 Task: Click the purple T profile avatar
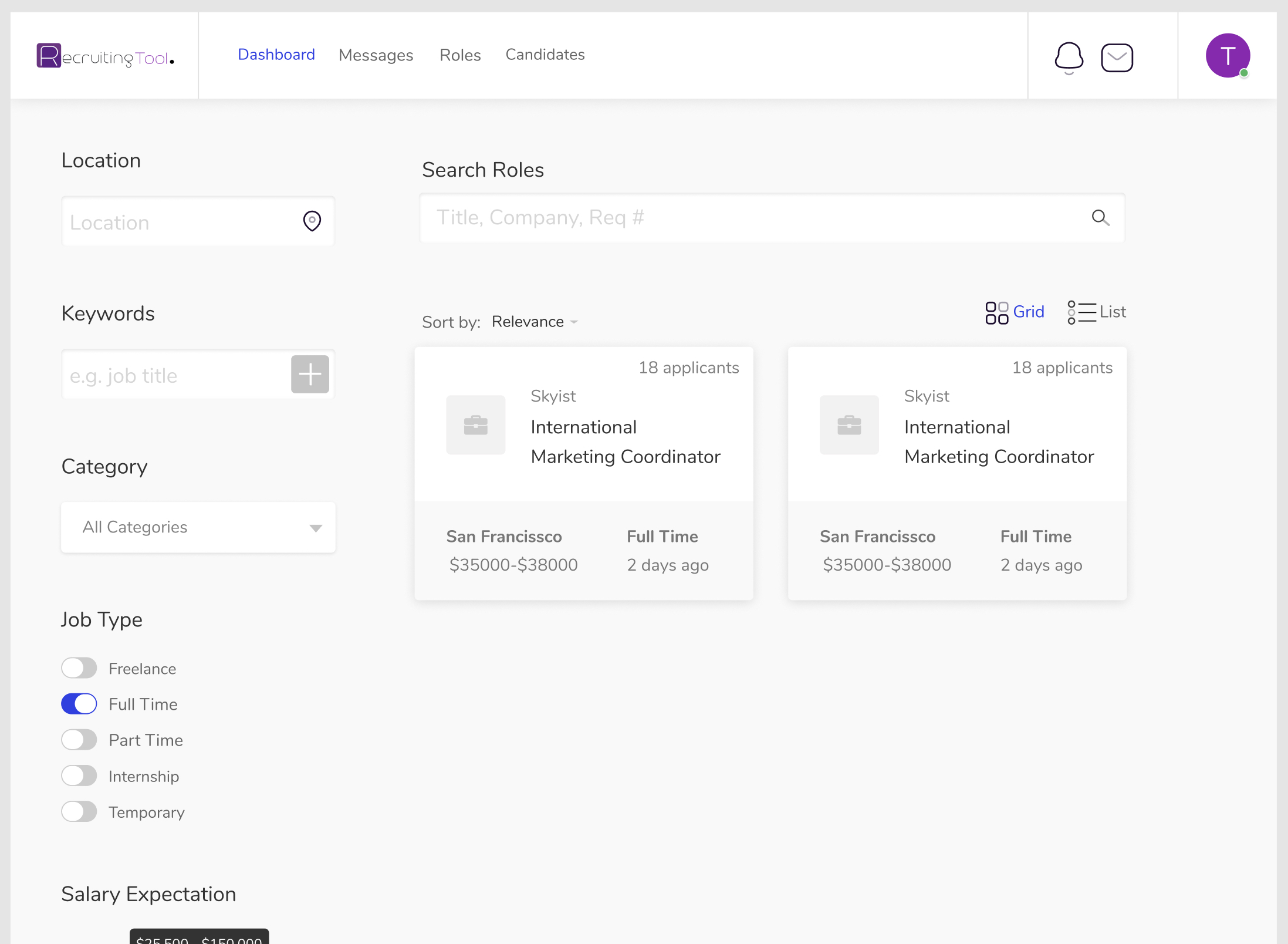(x=1227, y=56)
